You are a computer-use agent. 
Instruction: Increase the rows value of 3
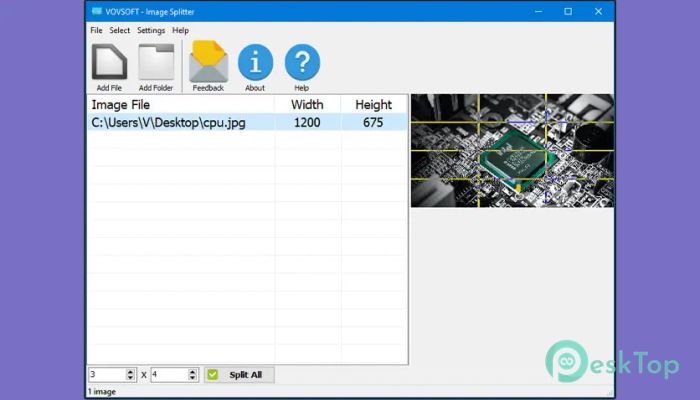click(130, 371)
